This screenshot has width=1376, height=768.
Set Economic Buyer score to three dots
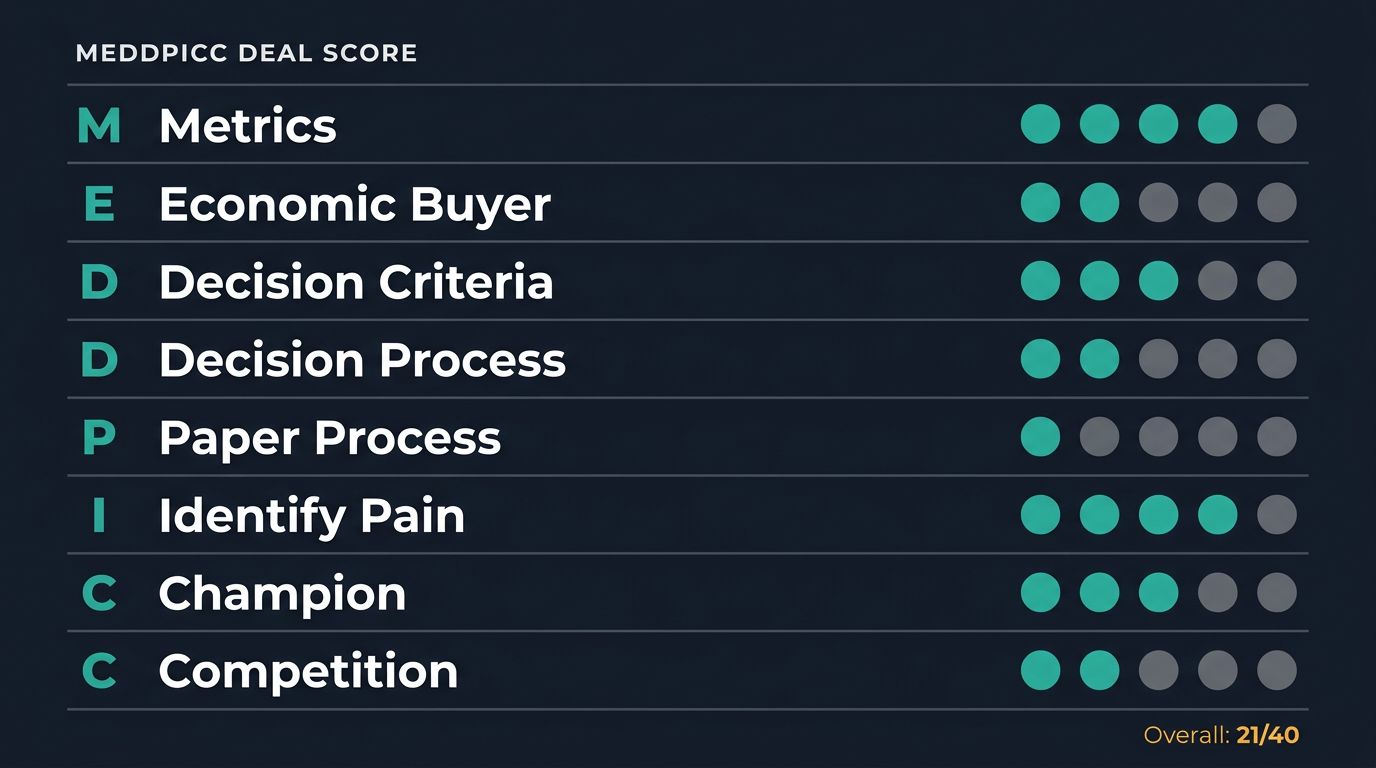(x=1159, y=203)
